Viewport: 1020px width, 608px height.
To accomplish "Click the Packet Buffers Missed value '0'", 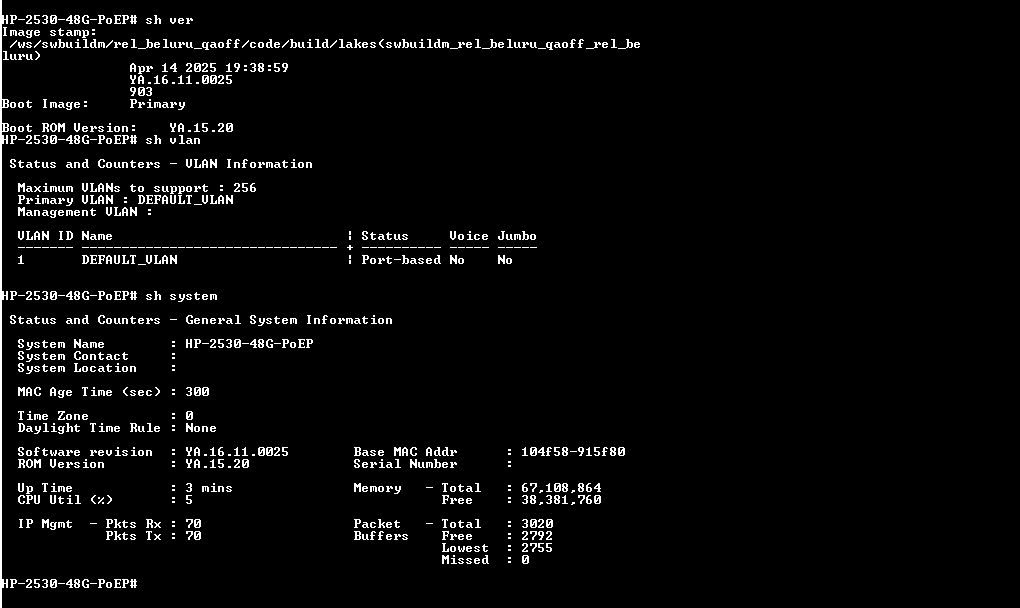I will tap(525, 560).
